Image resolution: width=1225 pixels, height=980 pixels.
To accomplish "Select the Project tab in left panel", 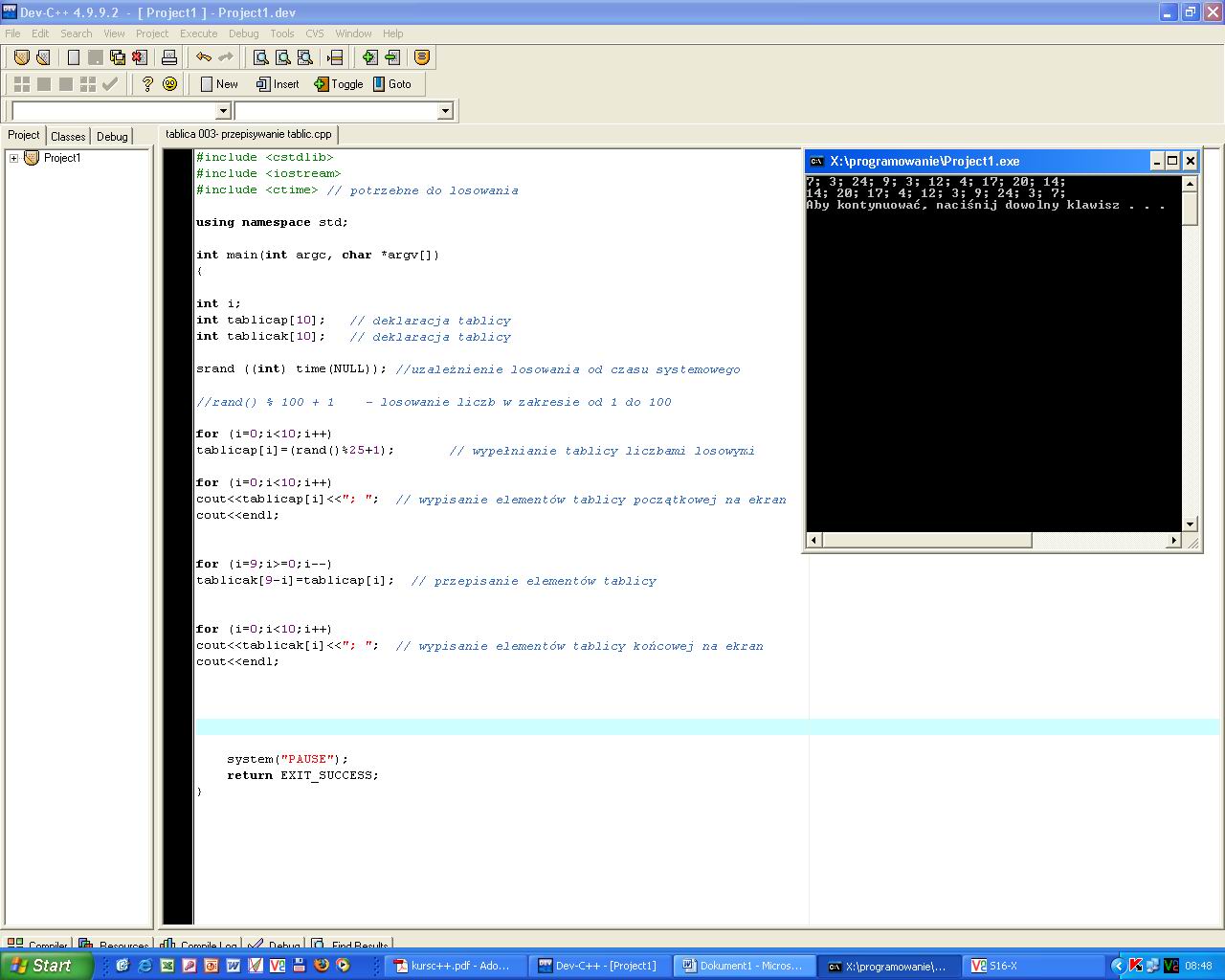I will click(24, 135).
